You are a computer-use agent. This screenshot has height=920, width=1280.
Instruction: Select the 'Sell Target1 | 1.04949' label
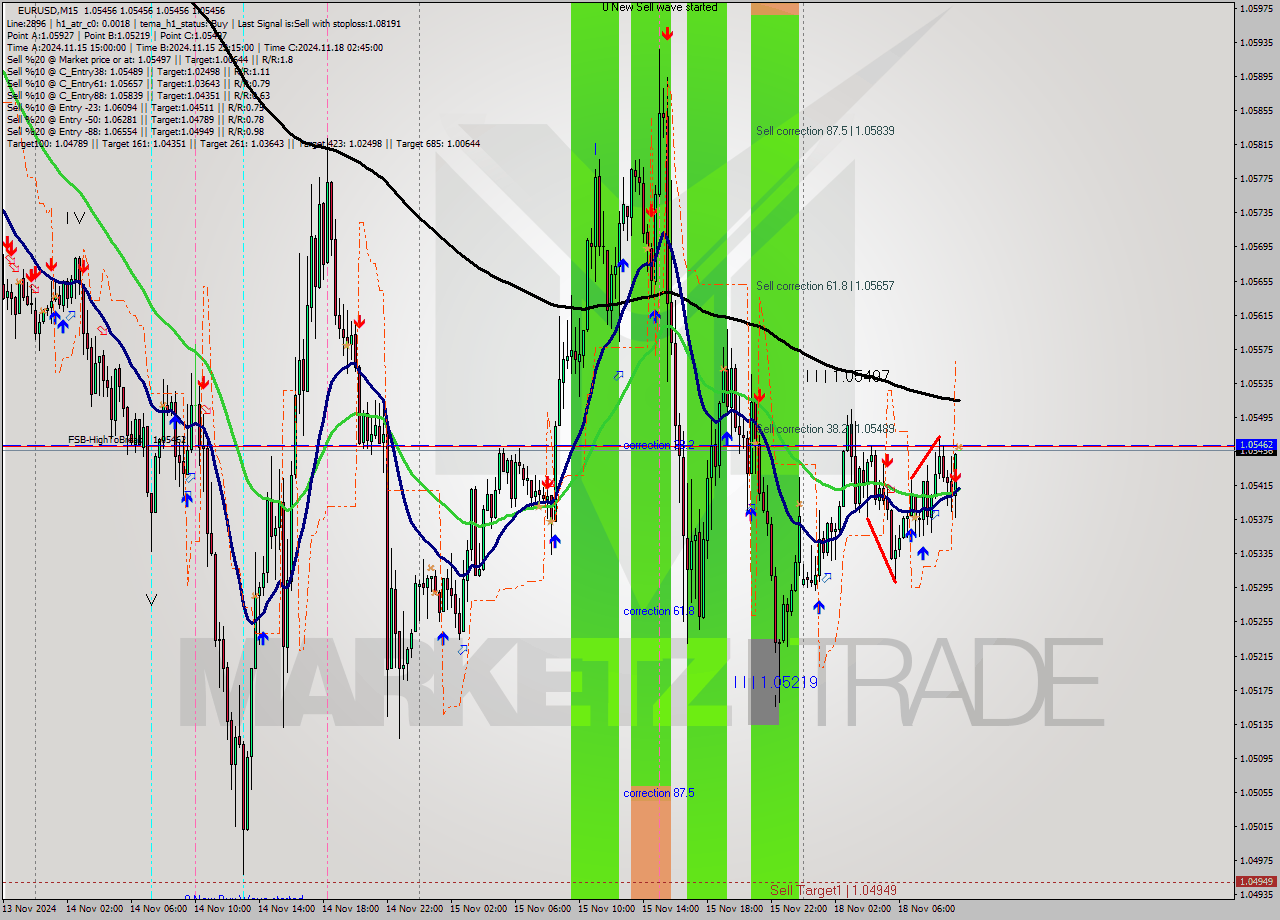(x=834, y=890)
